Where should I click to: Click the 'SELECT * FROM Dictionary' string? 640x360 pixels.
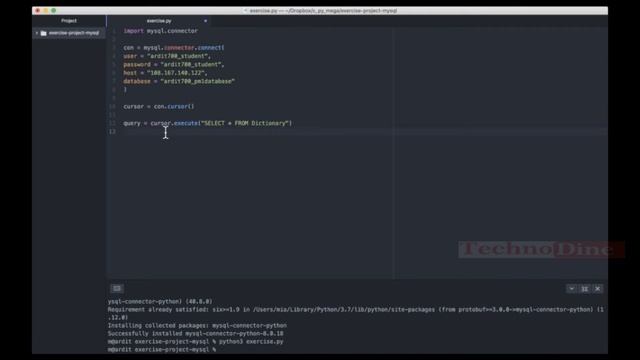click(245, 123)
